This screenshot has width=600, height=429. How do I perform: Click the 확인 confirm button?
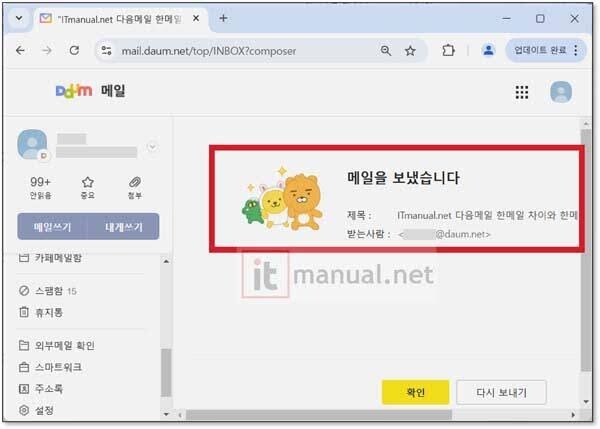pyautogui.click(x=415, y=392)
